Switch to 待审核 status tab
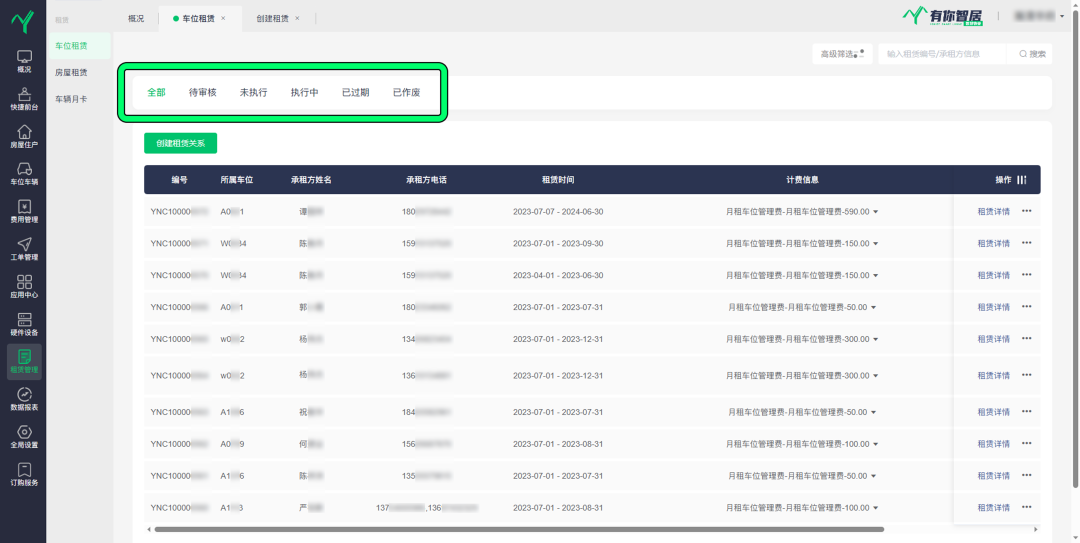This screenshot has height=543, width=1080. tap(202, 92)
